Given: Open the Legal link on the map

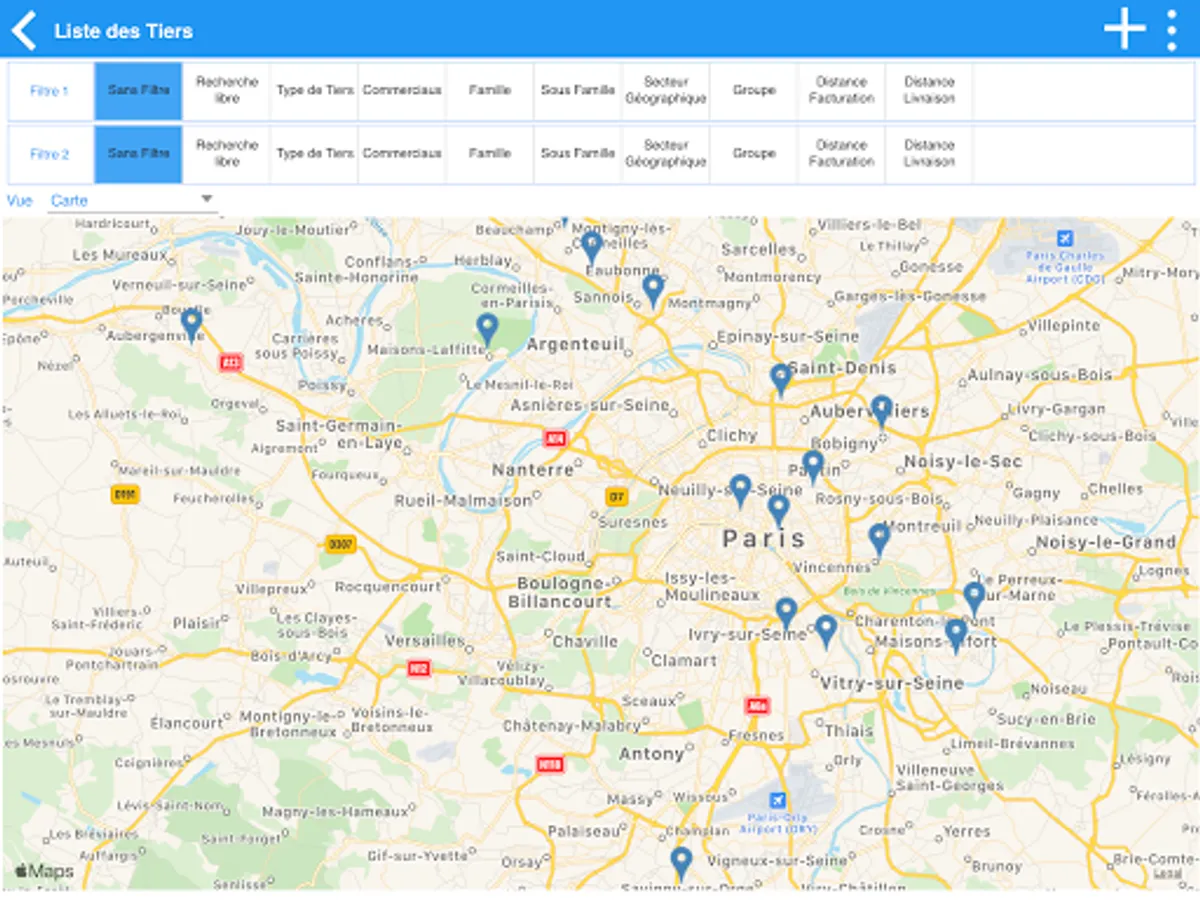Looking at the screenshot, I should coord(1167,873).
